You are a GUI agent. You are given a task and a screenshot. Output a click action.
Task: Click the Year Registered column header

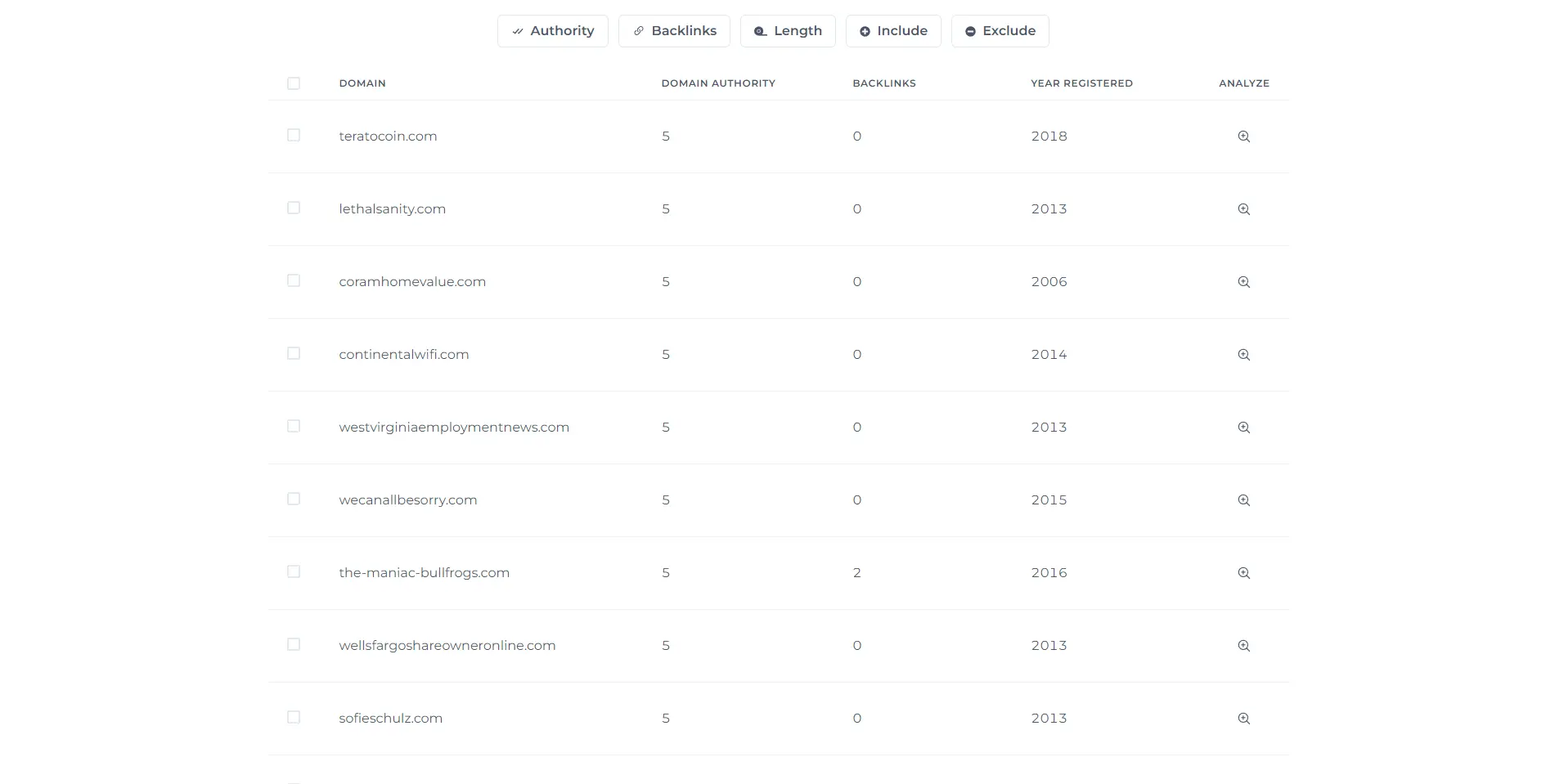(1081, 83)
